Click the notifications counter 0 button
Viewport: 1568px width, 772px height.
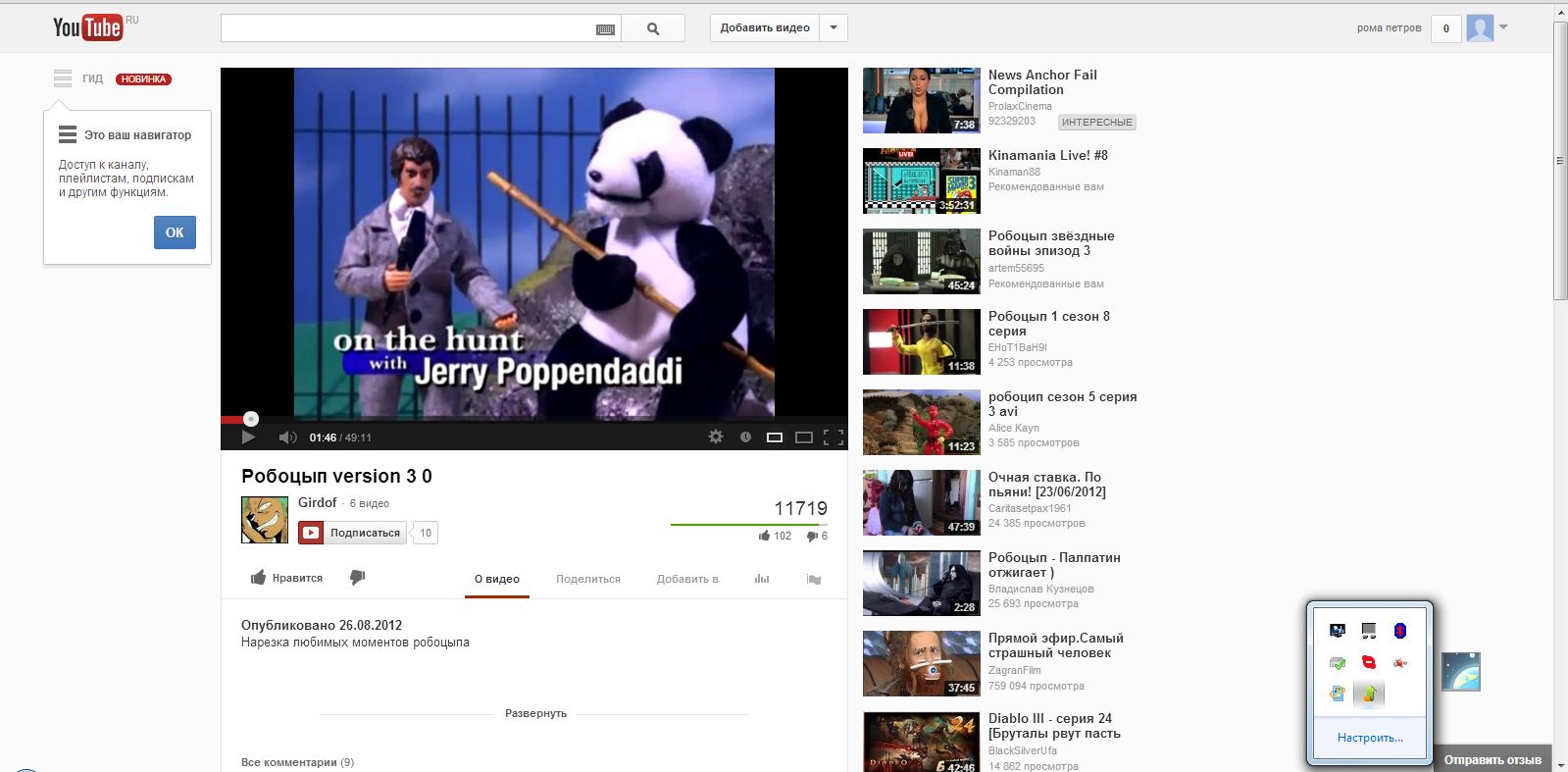(x=1445, y=28)
